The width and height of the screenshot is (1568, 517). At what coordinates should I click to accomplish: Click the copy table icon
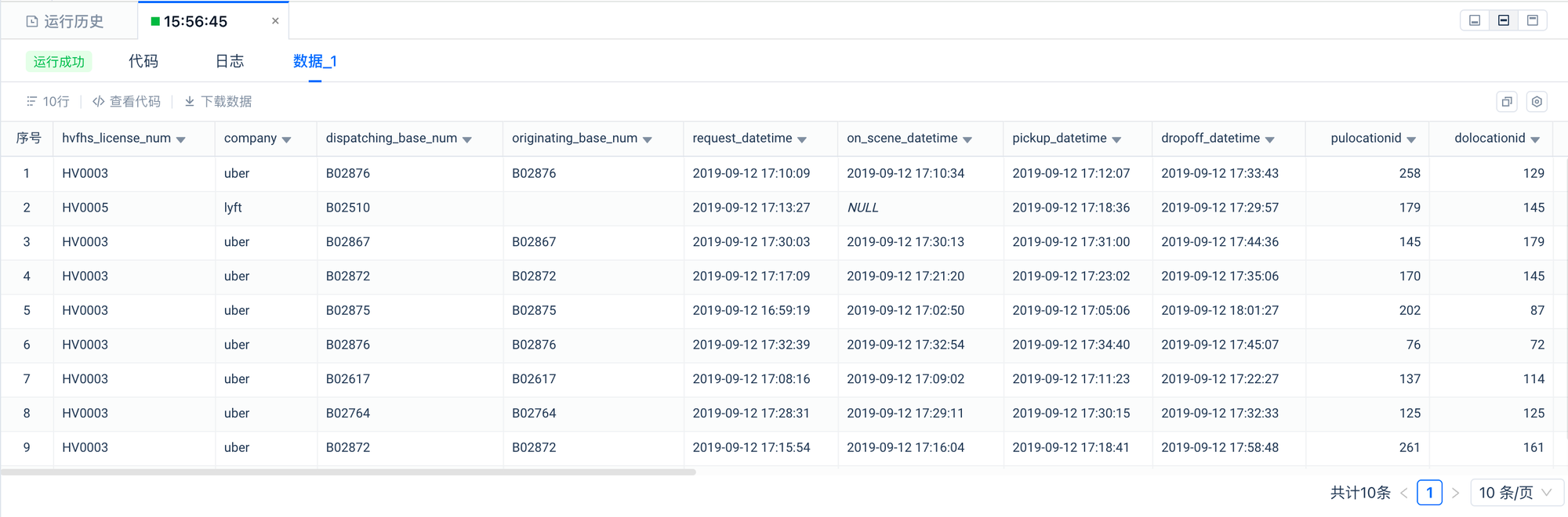point(1506,102)
